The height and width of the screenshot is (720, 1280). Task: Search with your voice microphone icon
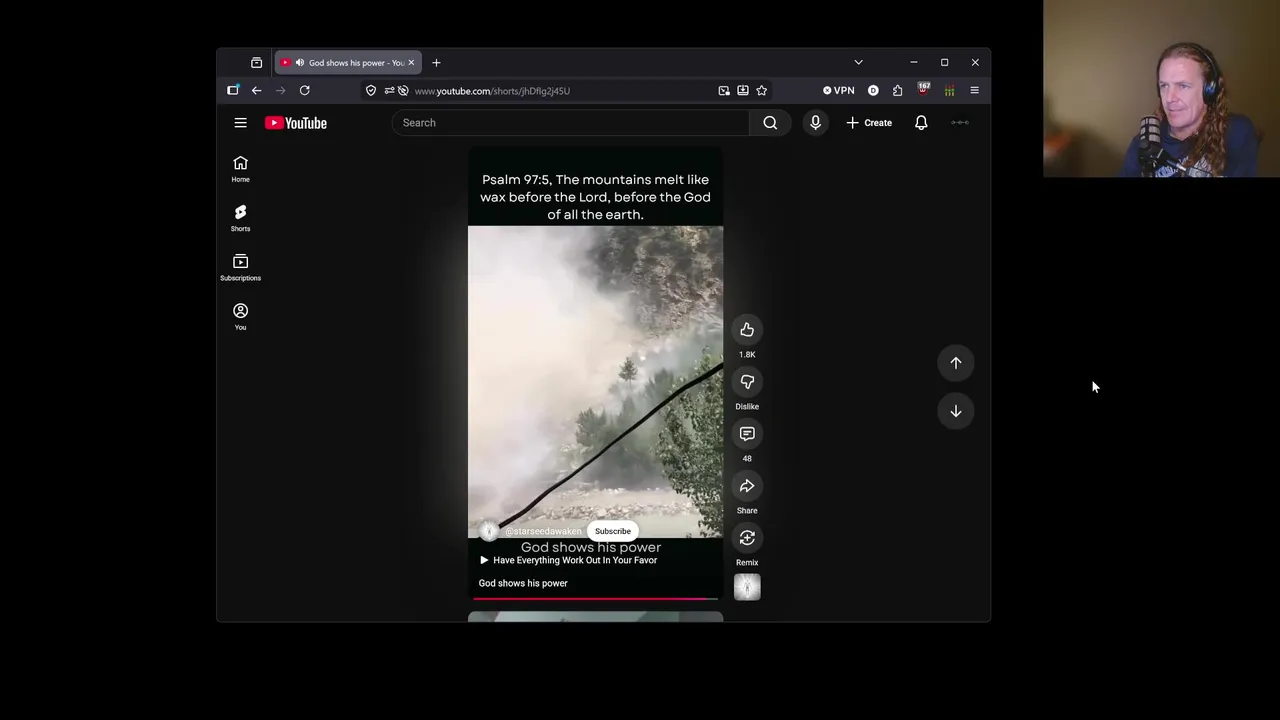(815, 123)
